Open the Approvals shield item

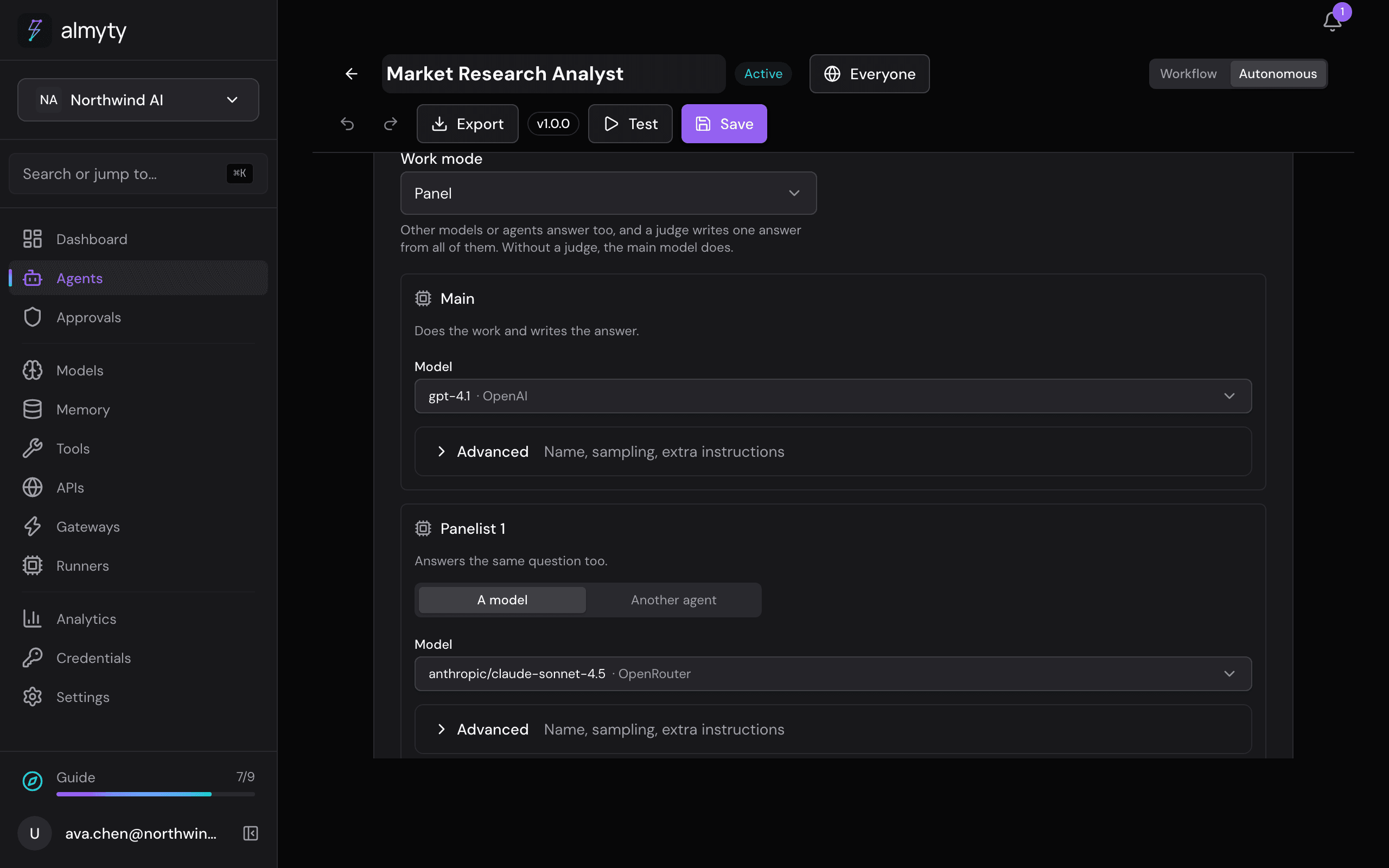click(138, 317)
